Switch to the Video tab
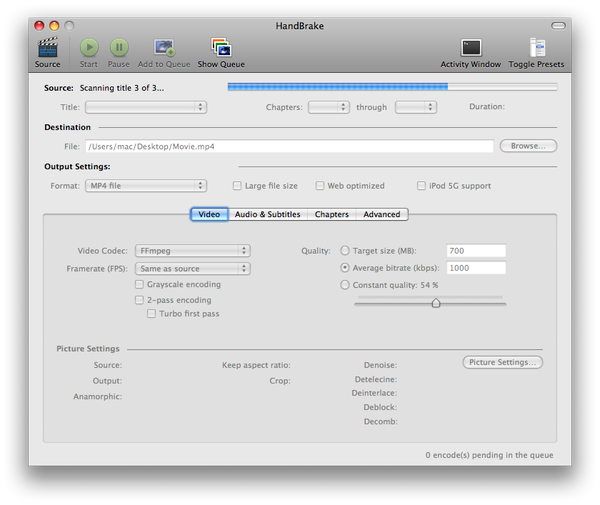Image resolution: width=600 pixels, height=505 pixels. [209, 214]
